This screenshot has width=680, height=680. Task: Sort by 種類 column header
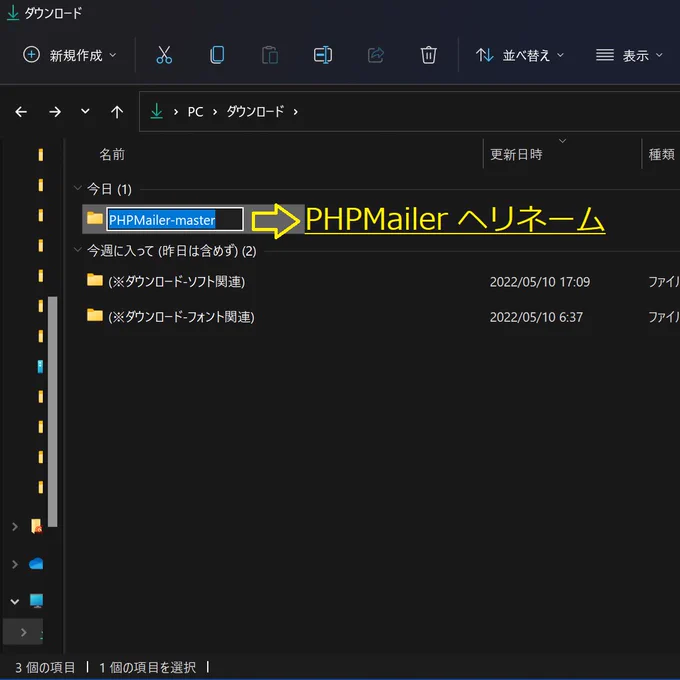point(662,154)
